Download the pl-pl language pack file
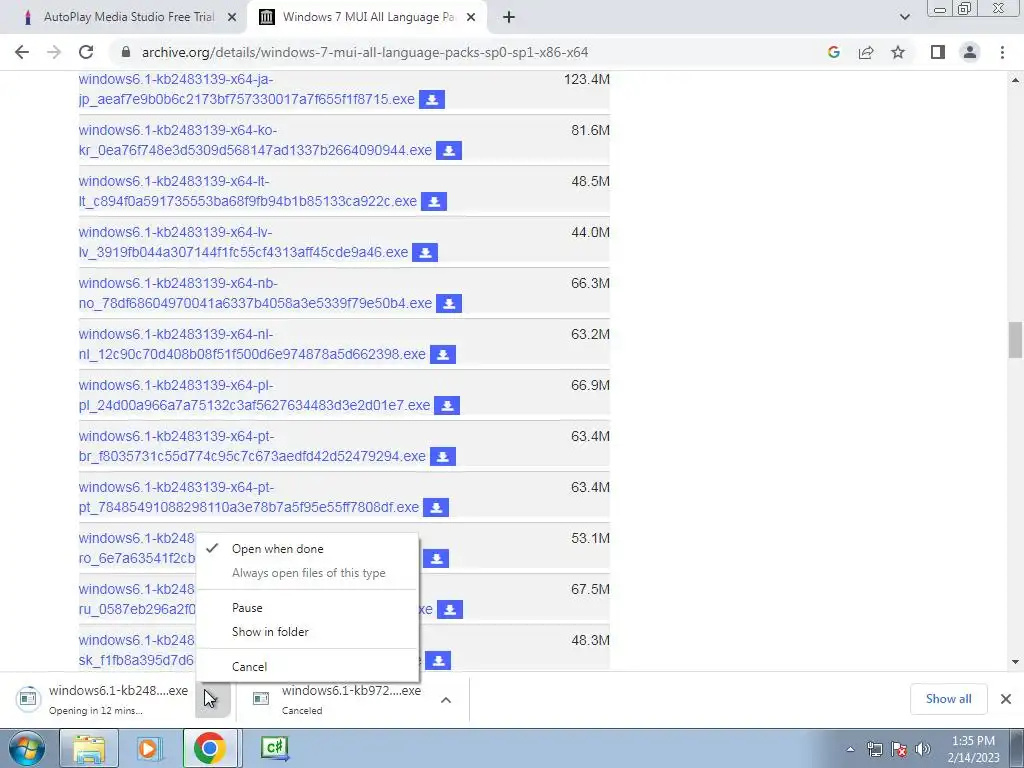The height and width of the screenshot is (768, 1024). click(447, 406)
